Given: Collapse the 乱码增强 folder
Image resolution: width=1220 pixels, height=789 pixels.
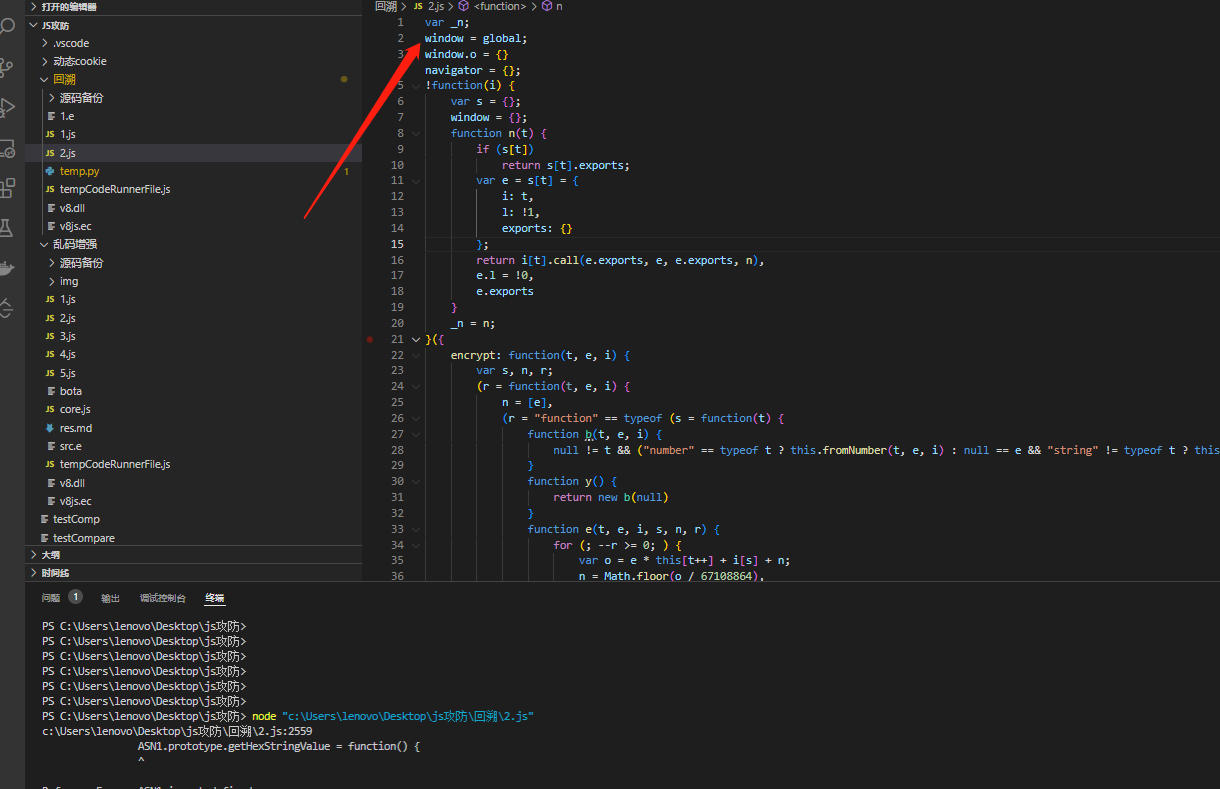Looking at the screenshot, I should click(x=45, y=244).
